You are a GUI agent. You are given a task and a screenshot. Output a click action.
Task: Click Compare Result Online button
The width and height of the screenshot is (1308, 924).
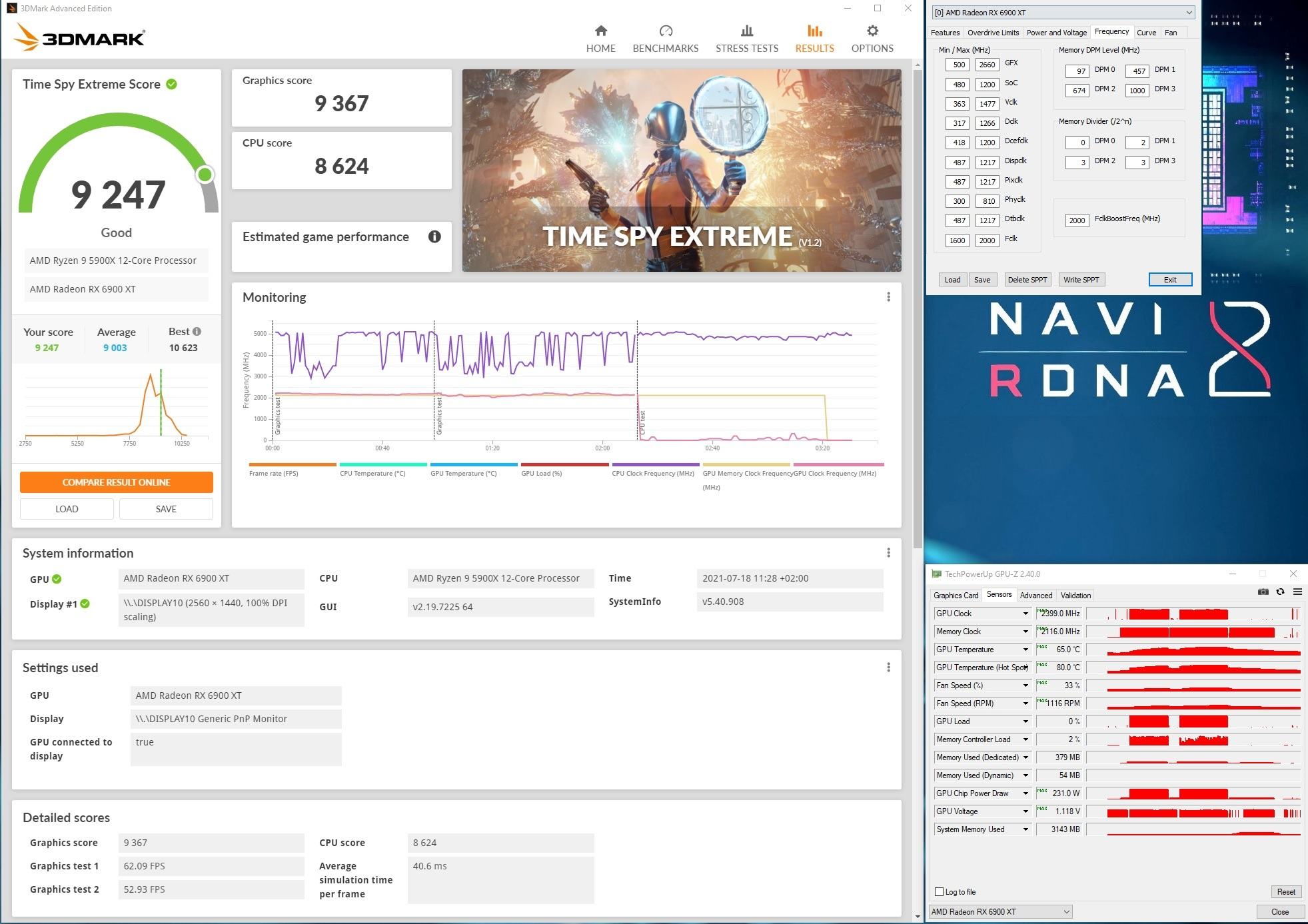pos(117,482)
